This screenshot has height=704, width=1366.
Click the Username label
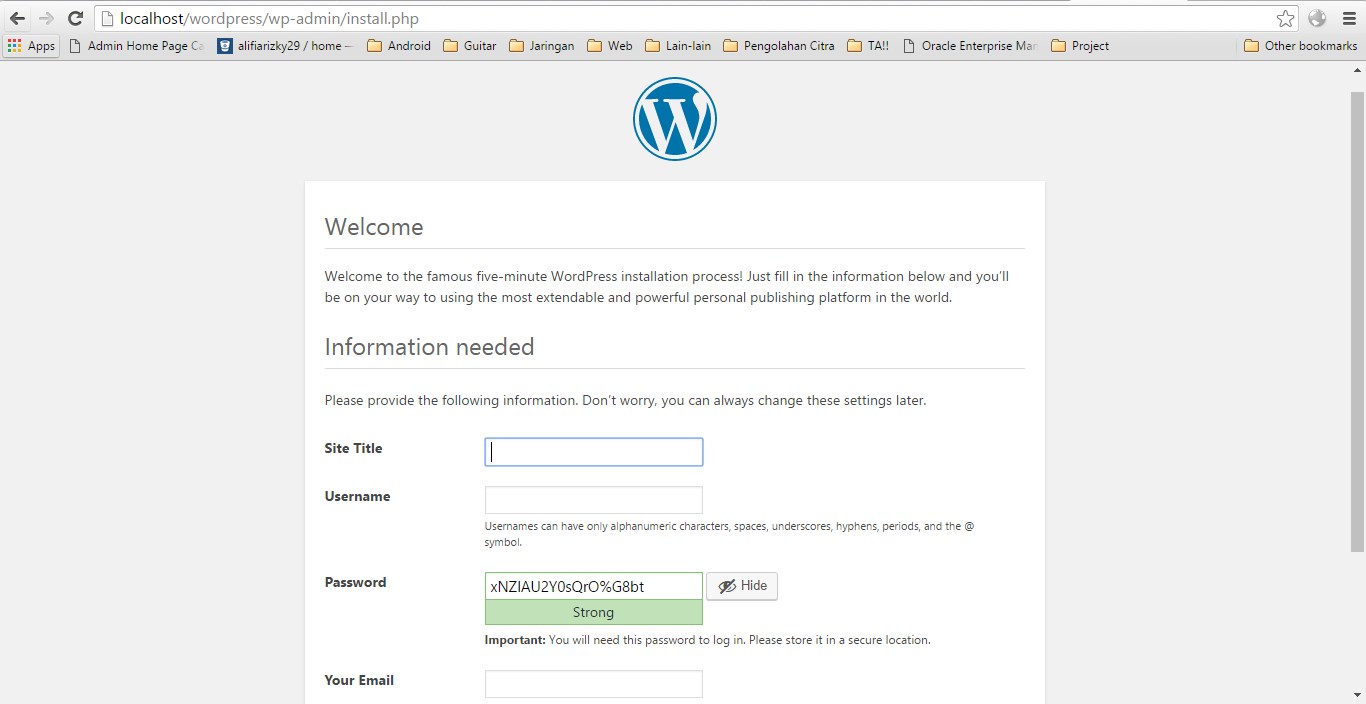coord(357,496)
